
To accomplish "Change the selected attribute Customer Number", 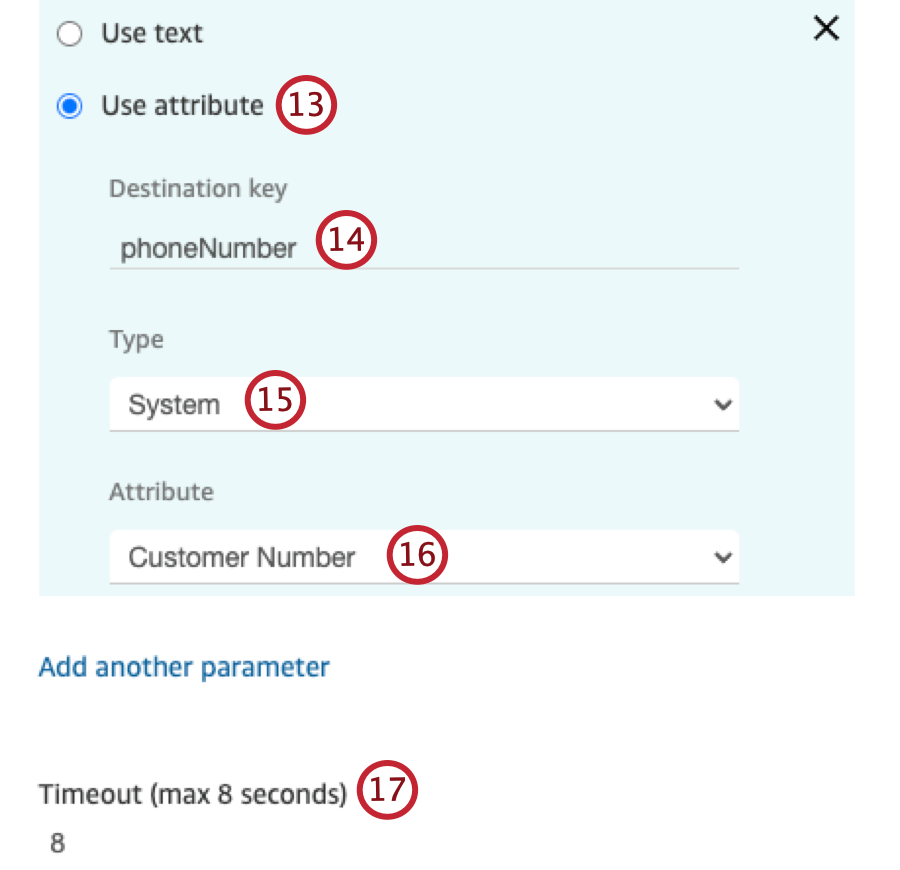I will [x=424, y=557].
